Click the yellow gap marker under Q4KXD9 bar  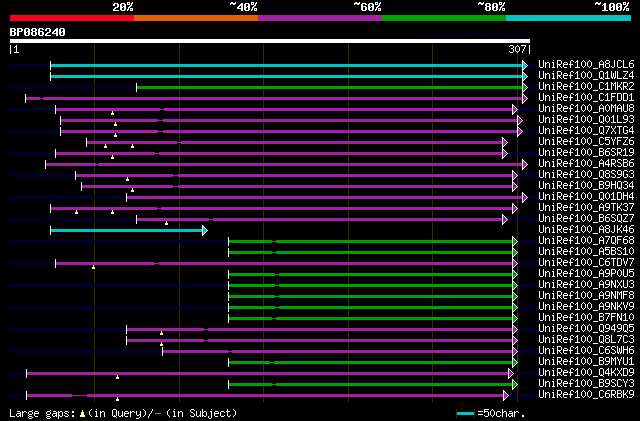pyautogui.click(x=118, y=377)
